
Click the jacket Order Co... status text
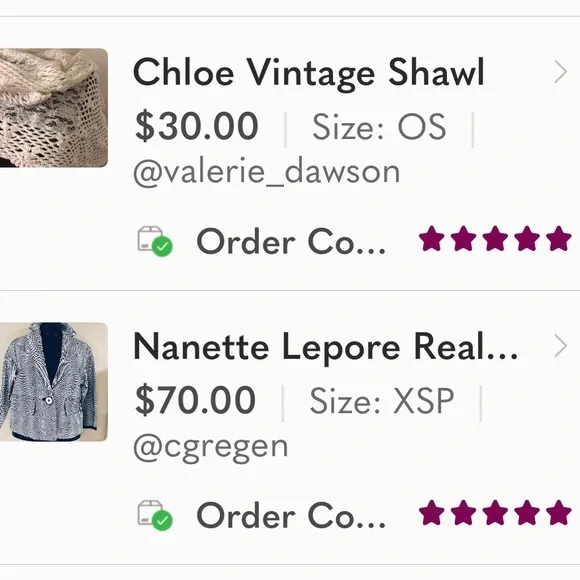click(x=291, y=516)
